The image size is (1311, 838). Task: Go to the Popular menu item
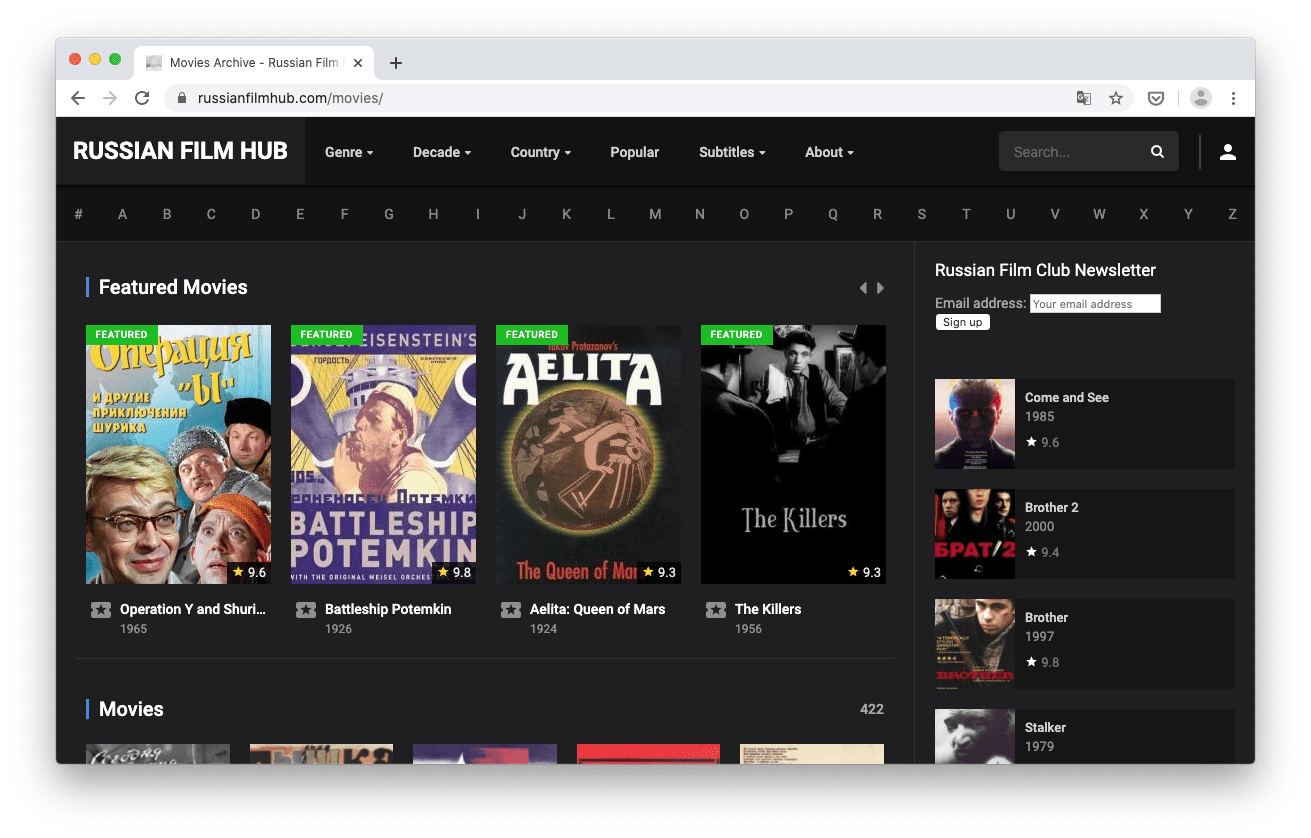click(634, 152)
